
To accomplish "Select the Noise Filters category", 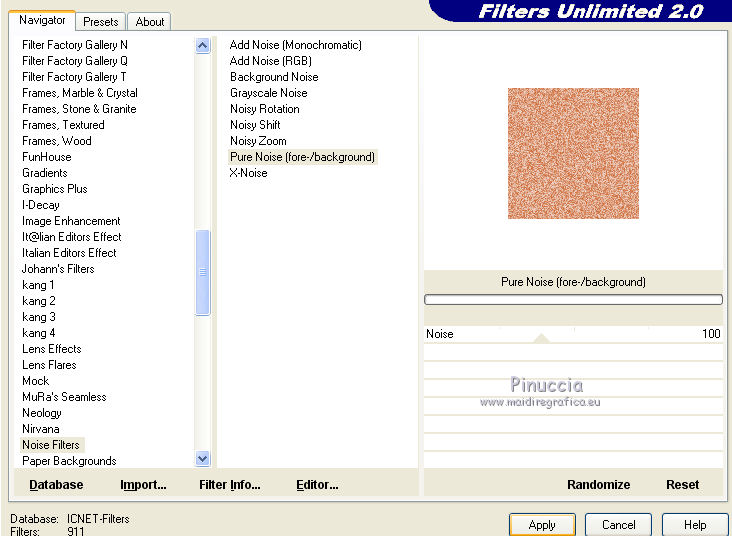I will click(x=51, y=445).
